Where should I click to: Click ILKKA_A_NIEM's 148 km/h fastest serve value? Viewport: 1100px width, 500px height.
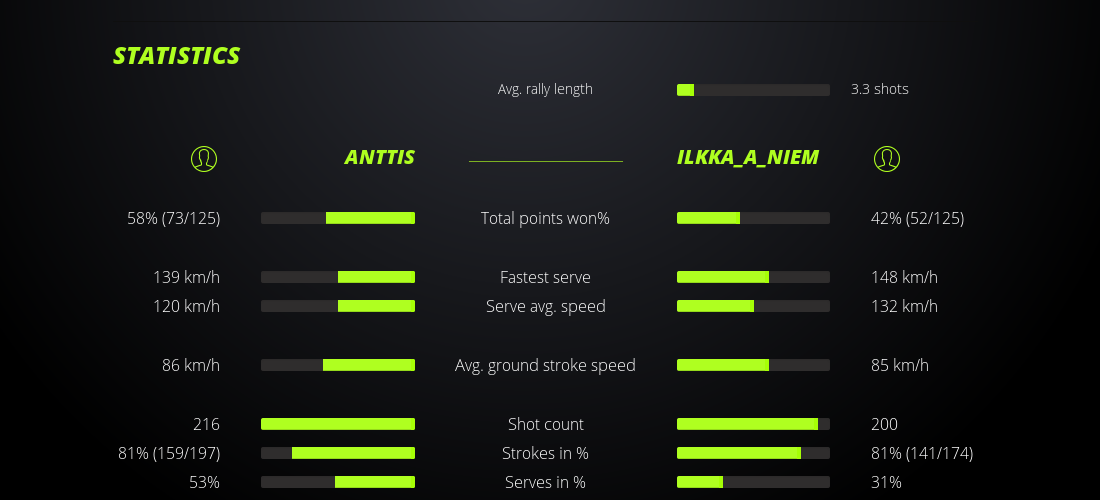[904, 277]
